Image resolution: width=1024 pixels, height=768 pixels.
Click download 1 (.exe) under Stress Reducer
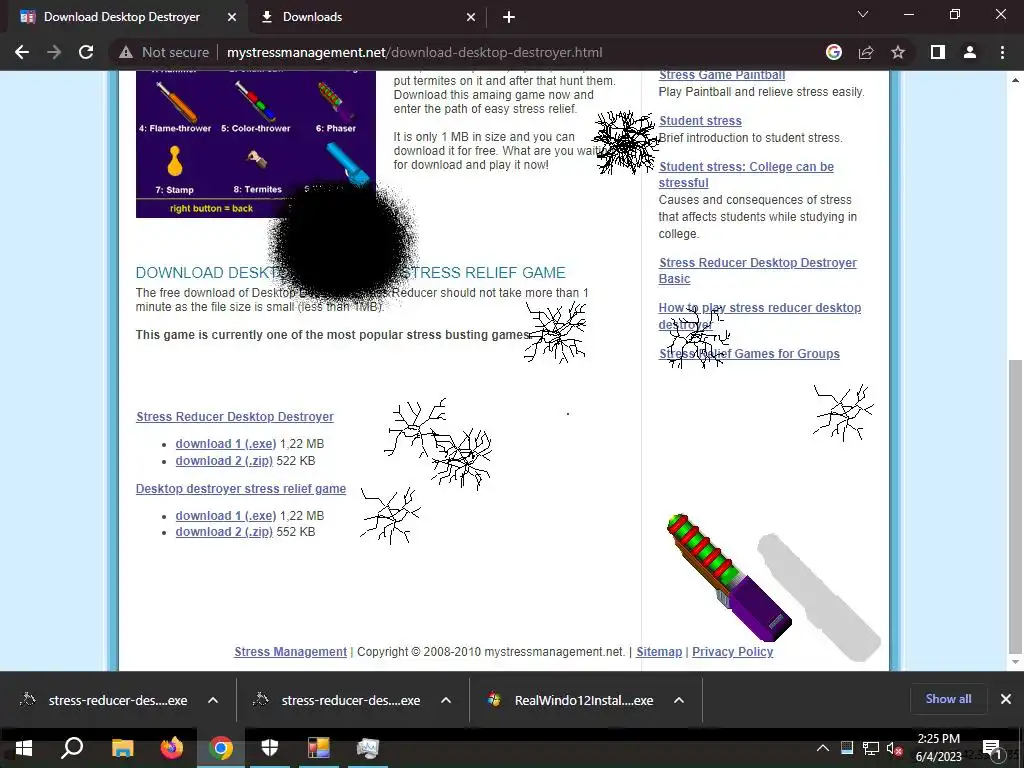pos(225,444)
